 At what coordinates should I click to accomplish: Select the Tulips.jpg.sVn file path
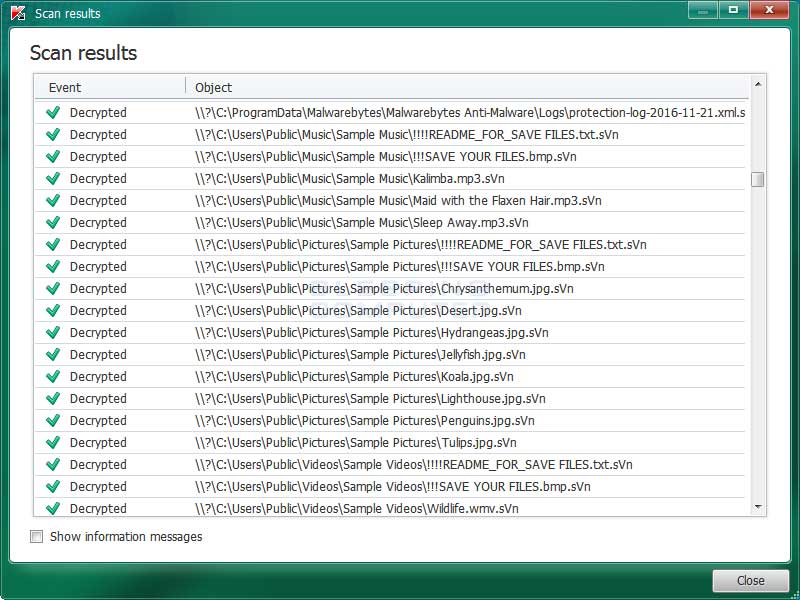[356, 442]
